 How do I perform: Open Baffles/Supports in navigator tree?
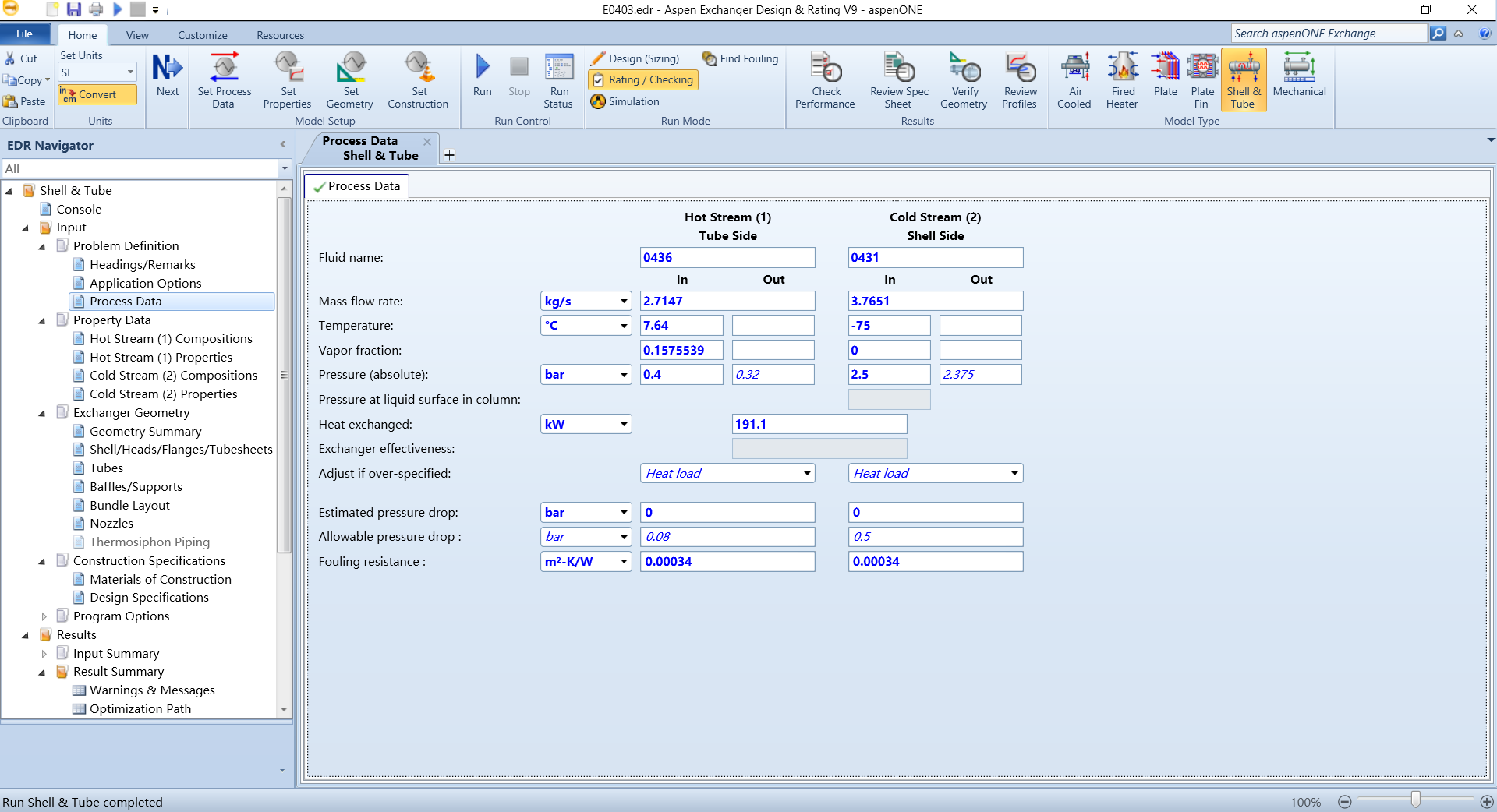point(136,487)
